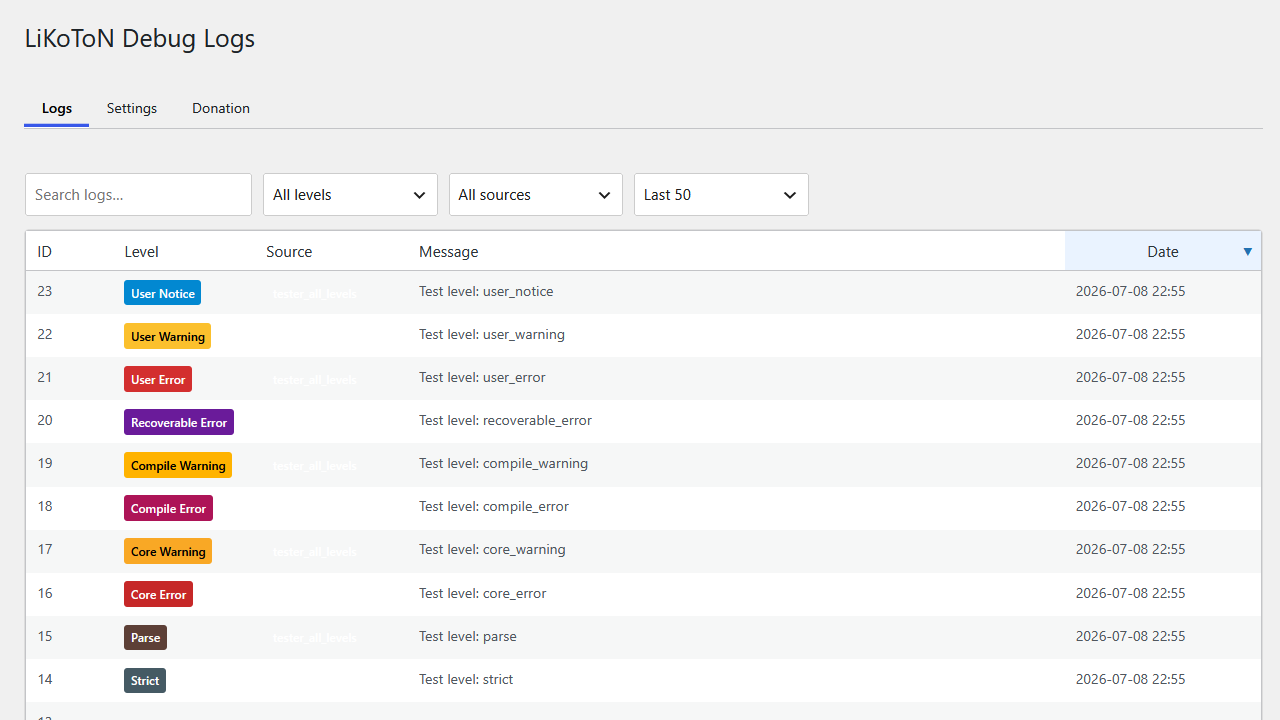
Task: Click the Date sort arrow icon
Action: coord(1247,252)
